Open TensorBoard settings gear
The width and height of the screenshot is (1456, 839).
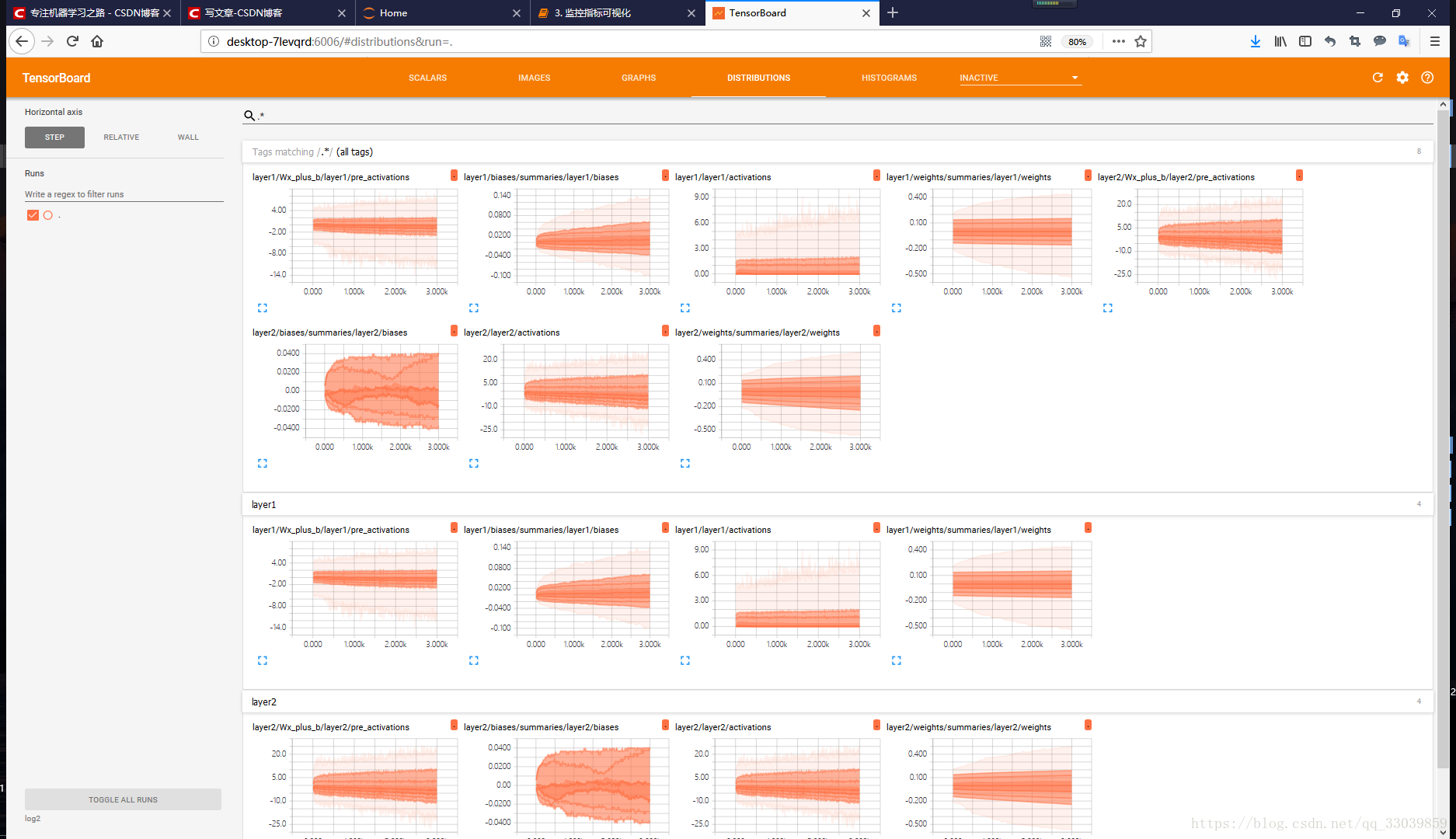tap(1402, 78)
